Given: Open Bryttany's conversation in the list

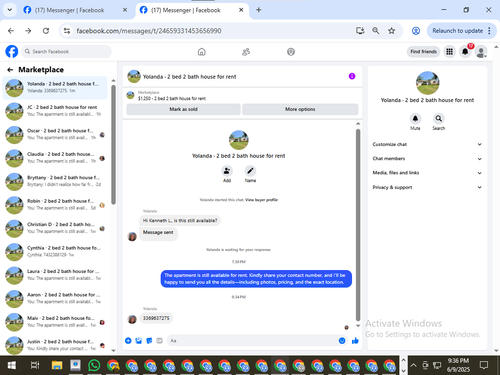Looking at the screenshot, I should [x=55, y=181].
